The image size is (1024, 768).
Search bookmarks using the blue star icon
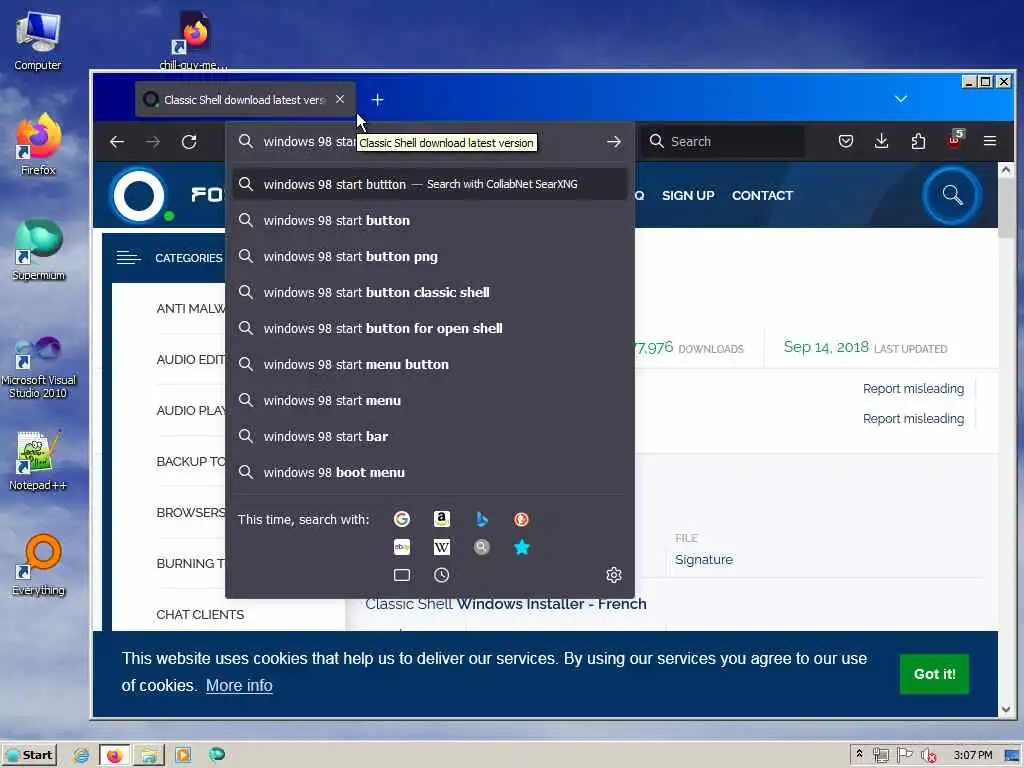click(x=521, y=547)
